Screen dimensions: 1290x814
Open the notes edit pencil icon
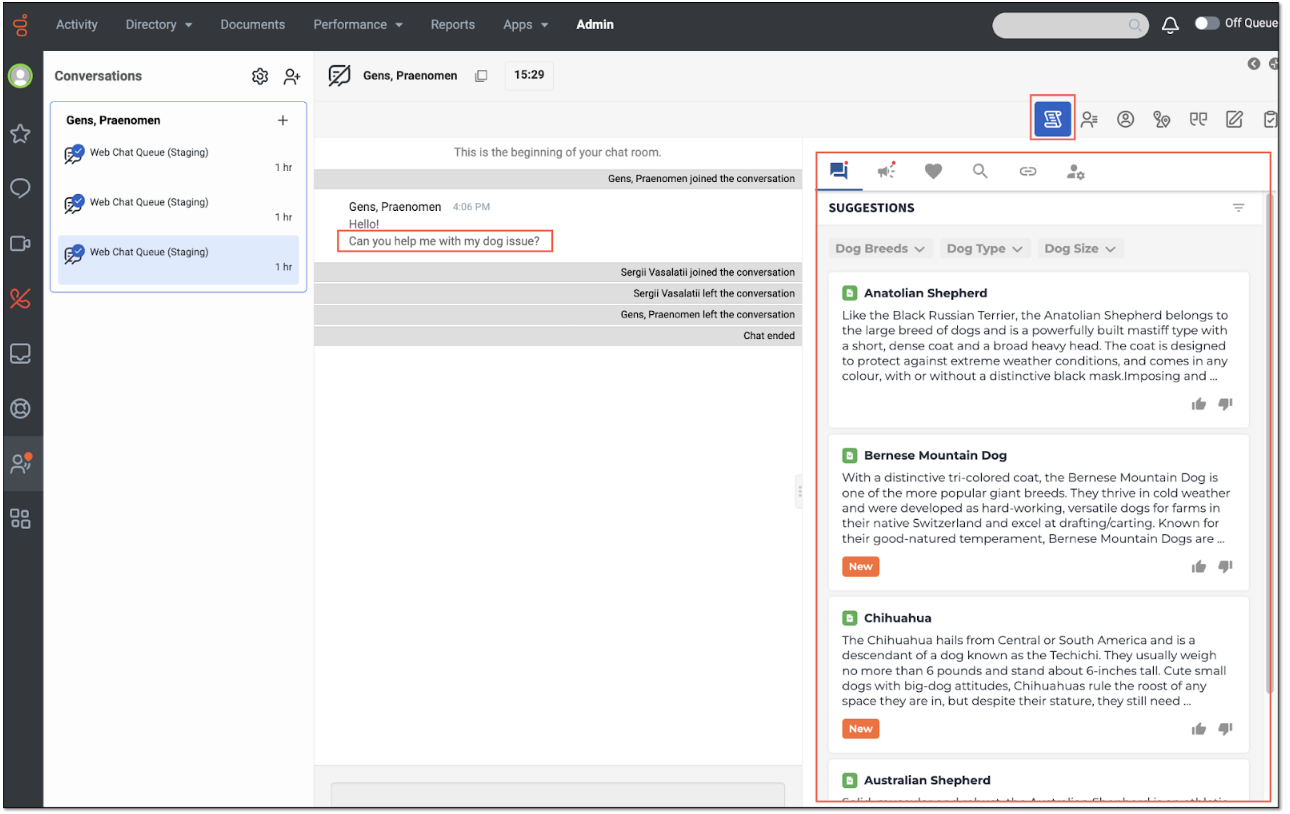point(1234,120)
